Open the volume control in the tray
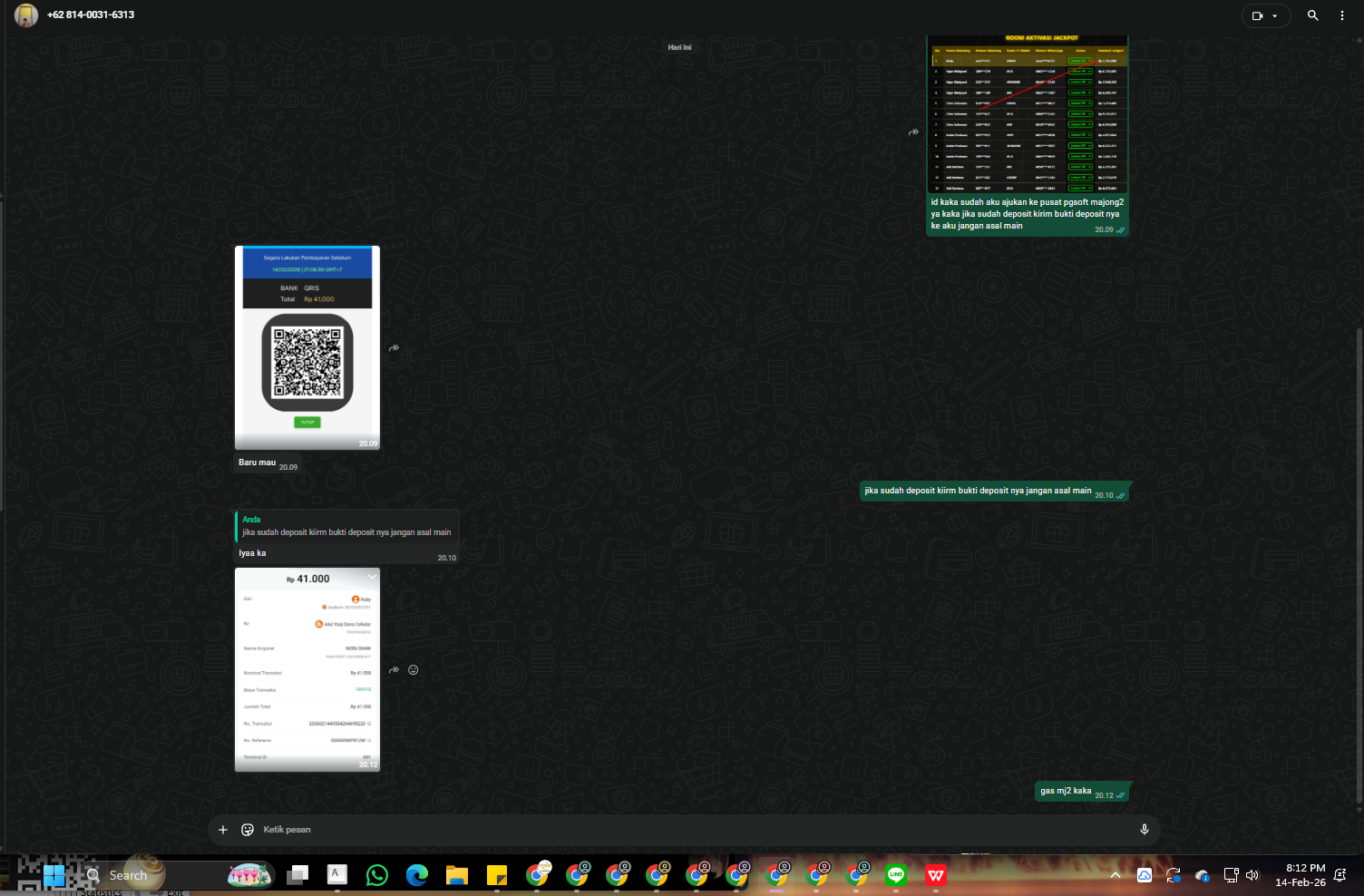 (x=1252, y=875)
